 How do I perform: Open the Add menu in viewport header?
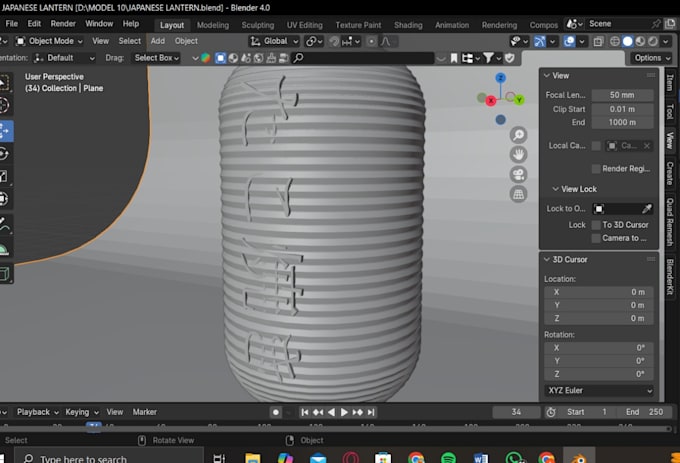[158, 41]
